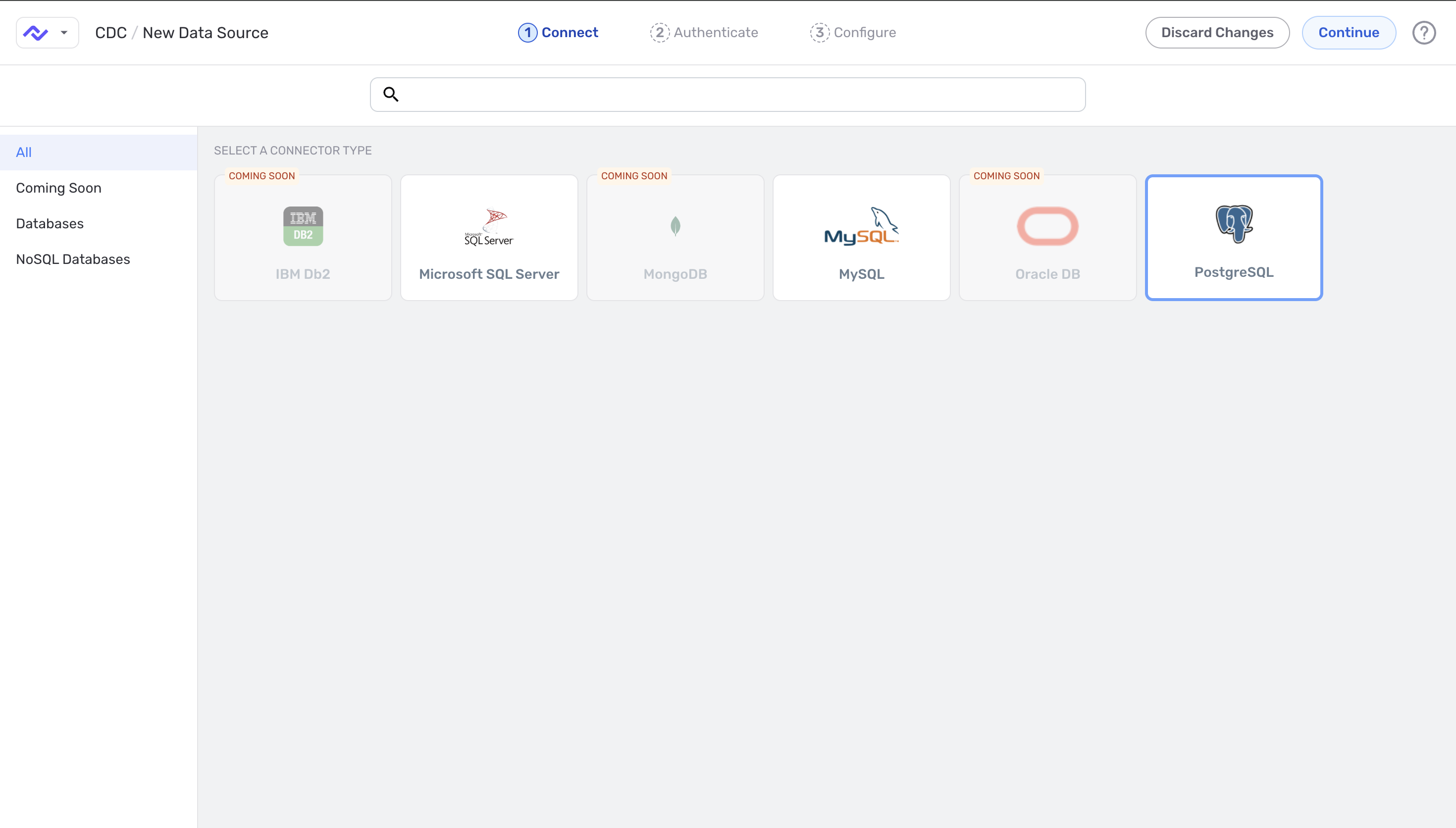The height and width of the screenshot is (828, 1456).
Task: Select the All category filter
Action: point(99,153)
